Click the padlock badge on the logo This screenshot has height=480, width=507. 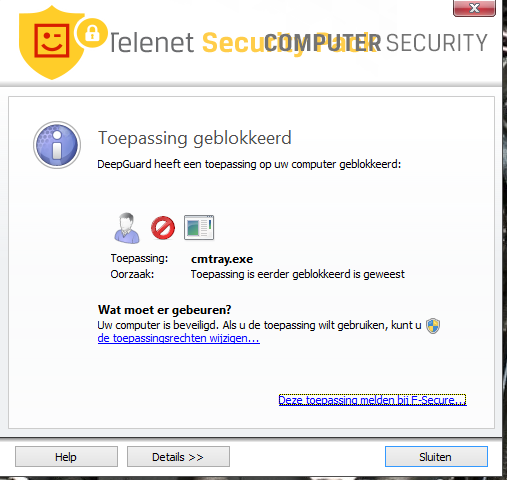[92, 33]
